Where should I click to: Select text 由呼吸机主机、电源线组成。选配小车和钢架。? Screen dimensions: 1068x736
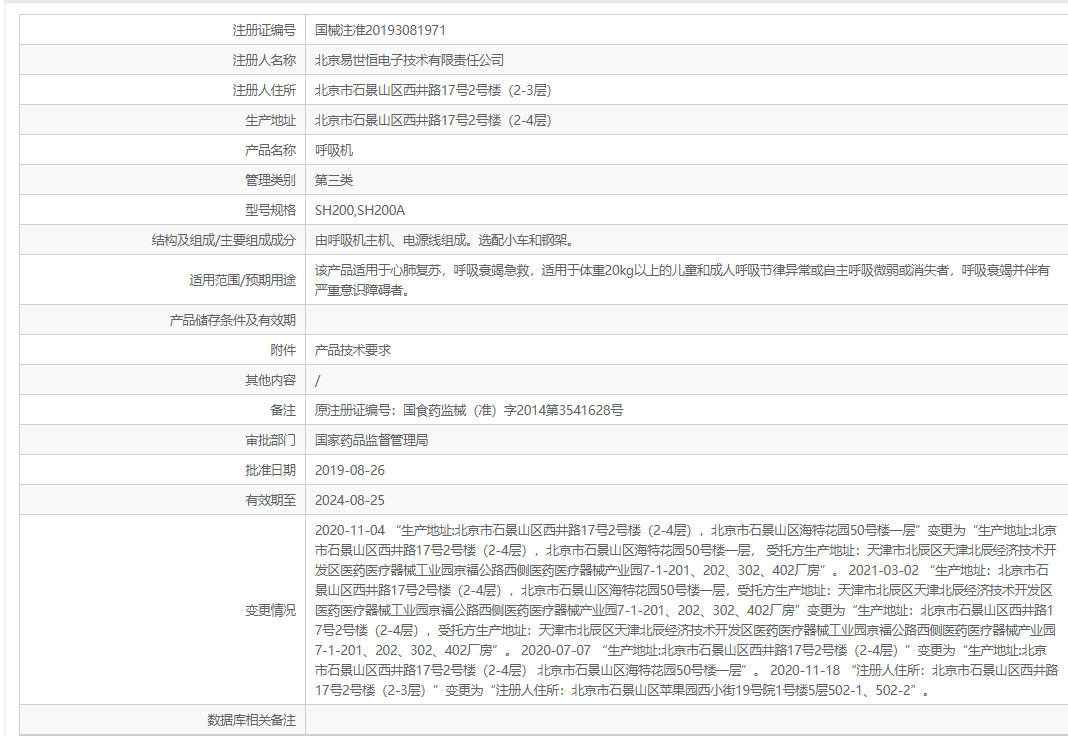click(x=445, y=240)
